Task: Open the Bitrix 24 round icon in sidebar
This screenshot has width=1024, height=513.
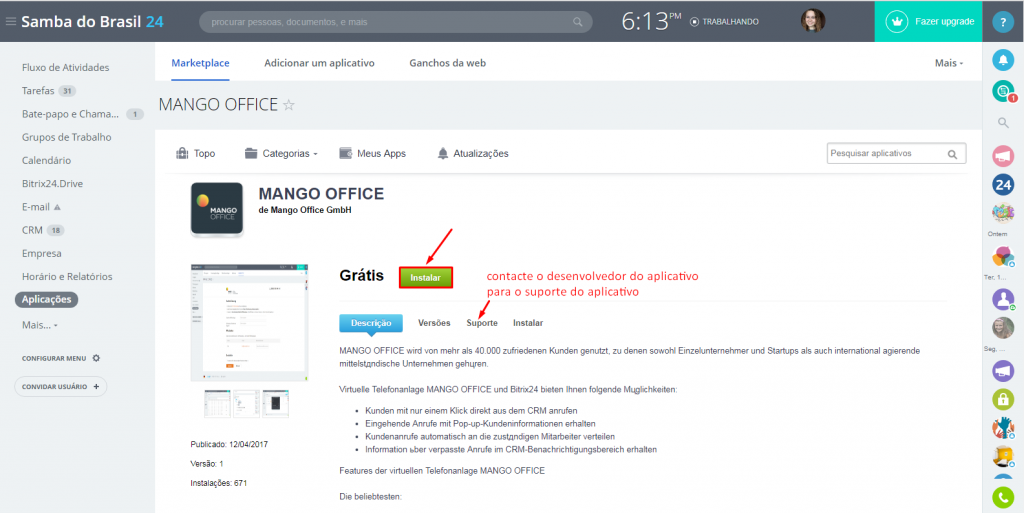Action: pos(1003,185)
